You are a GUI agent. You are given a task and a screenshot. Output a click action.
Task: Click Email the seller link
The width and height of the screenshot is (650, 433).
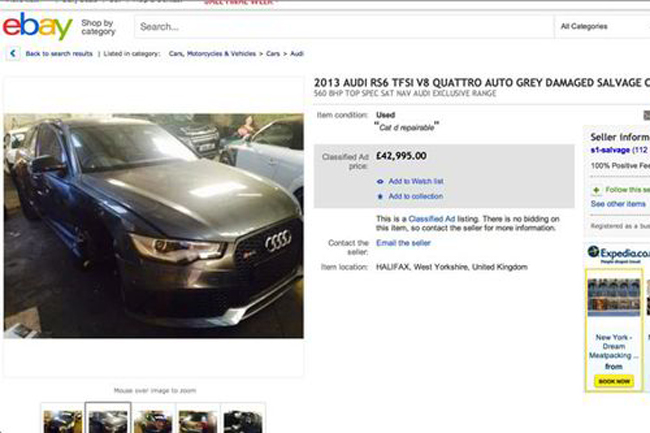pyautogui.click(x=403, y=243)
